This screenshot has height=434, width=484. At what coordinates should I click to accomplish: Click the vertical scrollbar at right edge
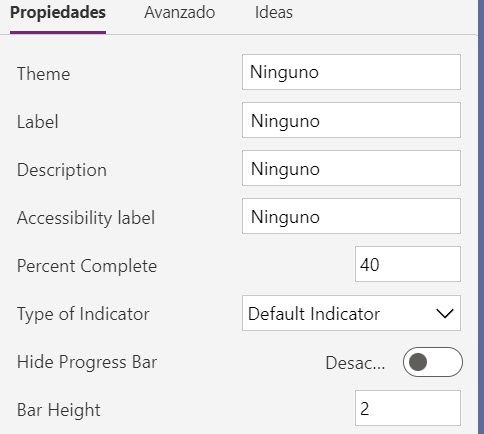coord(481,217)
